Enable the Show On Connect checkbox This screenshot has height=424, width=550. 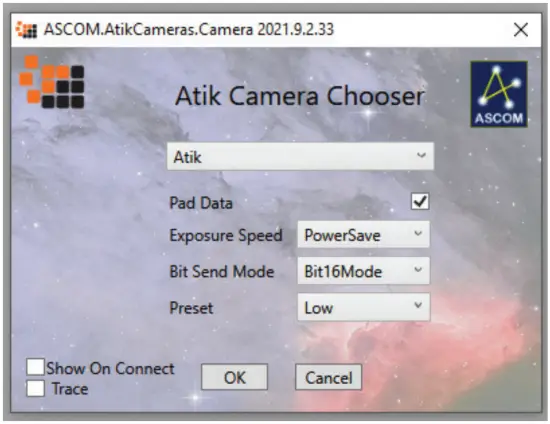tap(35, 367)
